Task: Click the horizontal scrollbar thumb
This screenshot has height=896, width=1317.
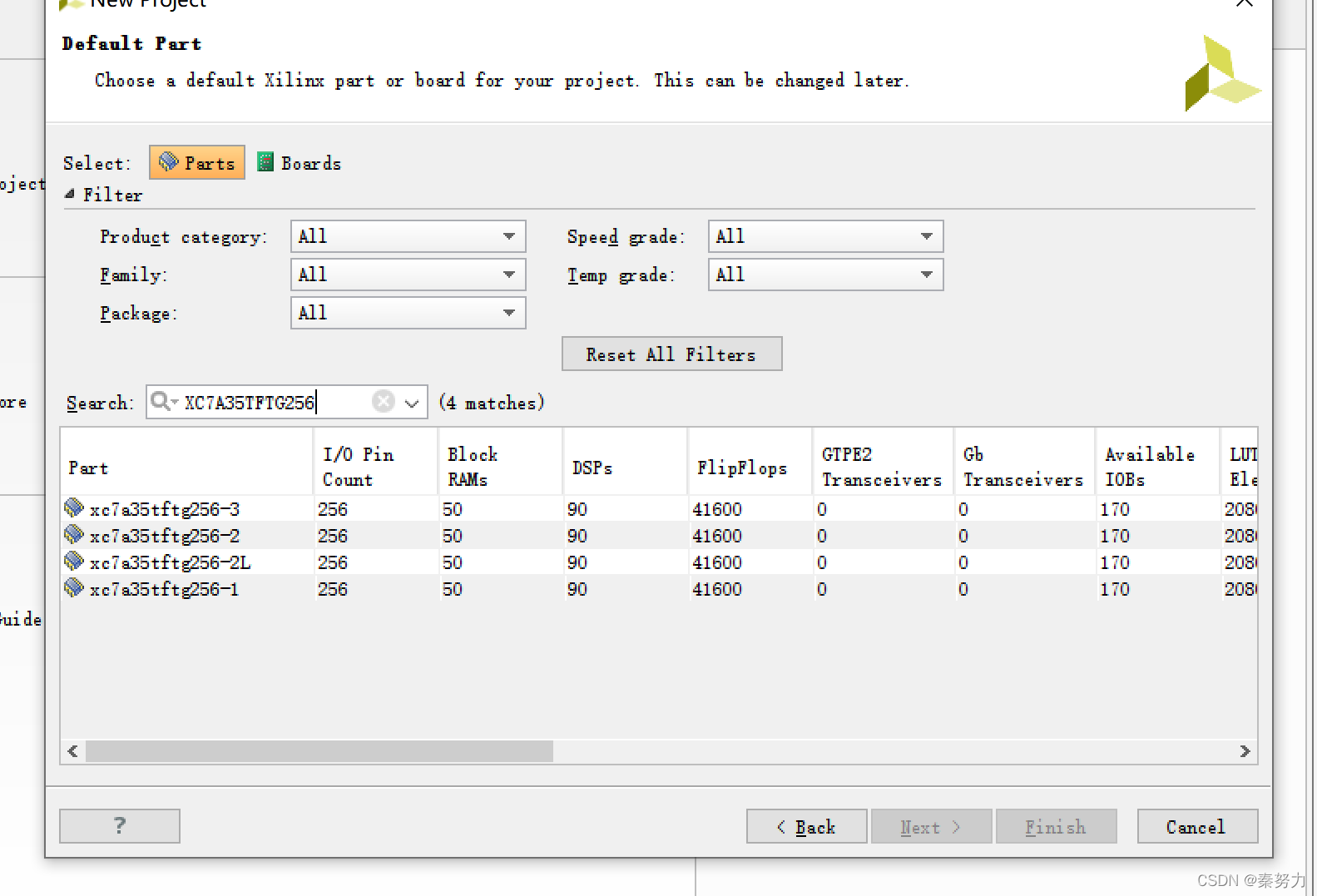Action: tap(319, 751)
